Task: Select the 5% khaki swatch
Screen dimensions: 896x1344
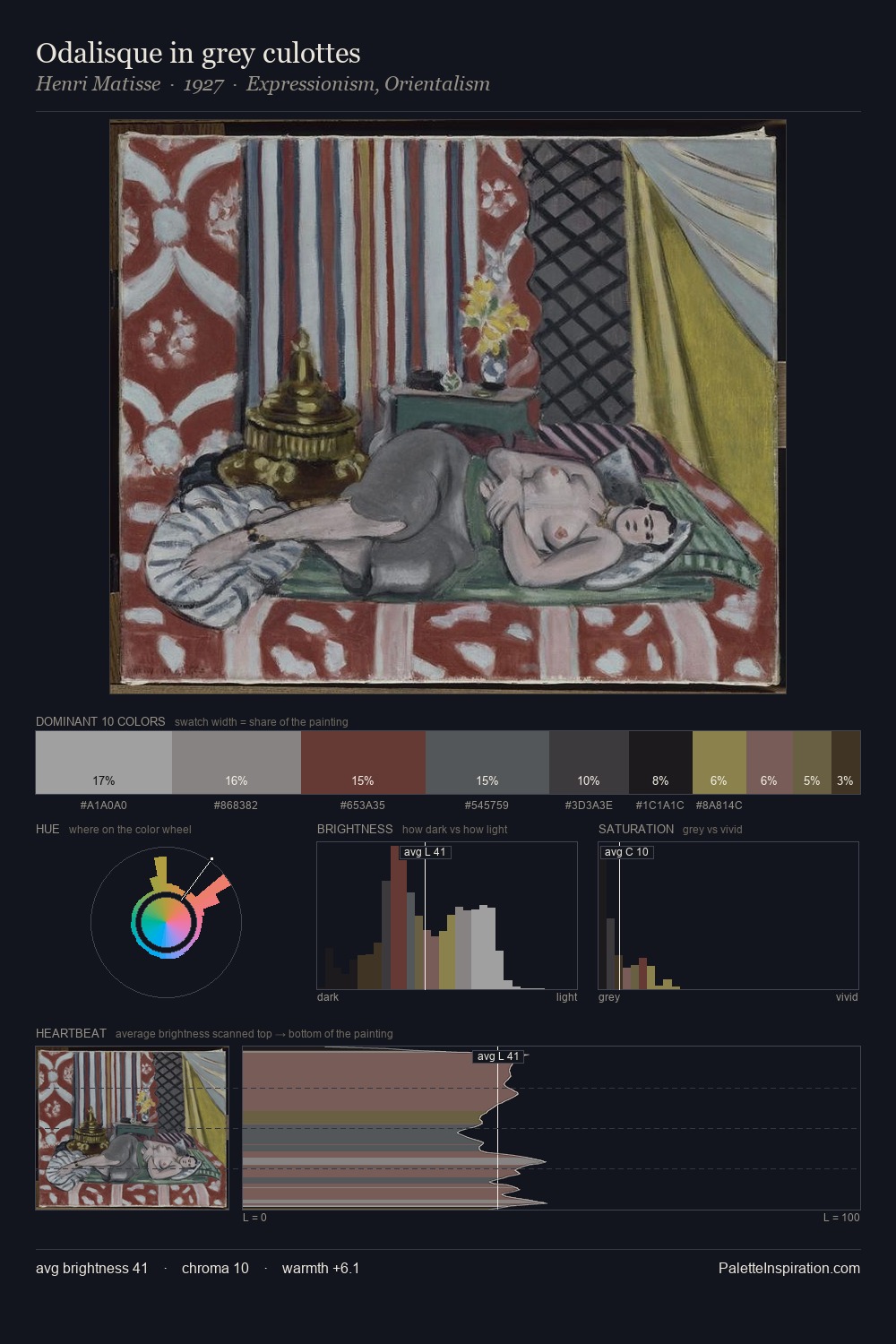Action: [x=812, y=762]
